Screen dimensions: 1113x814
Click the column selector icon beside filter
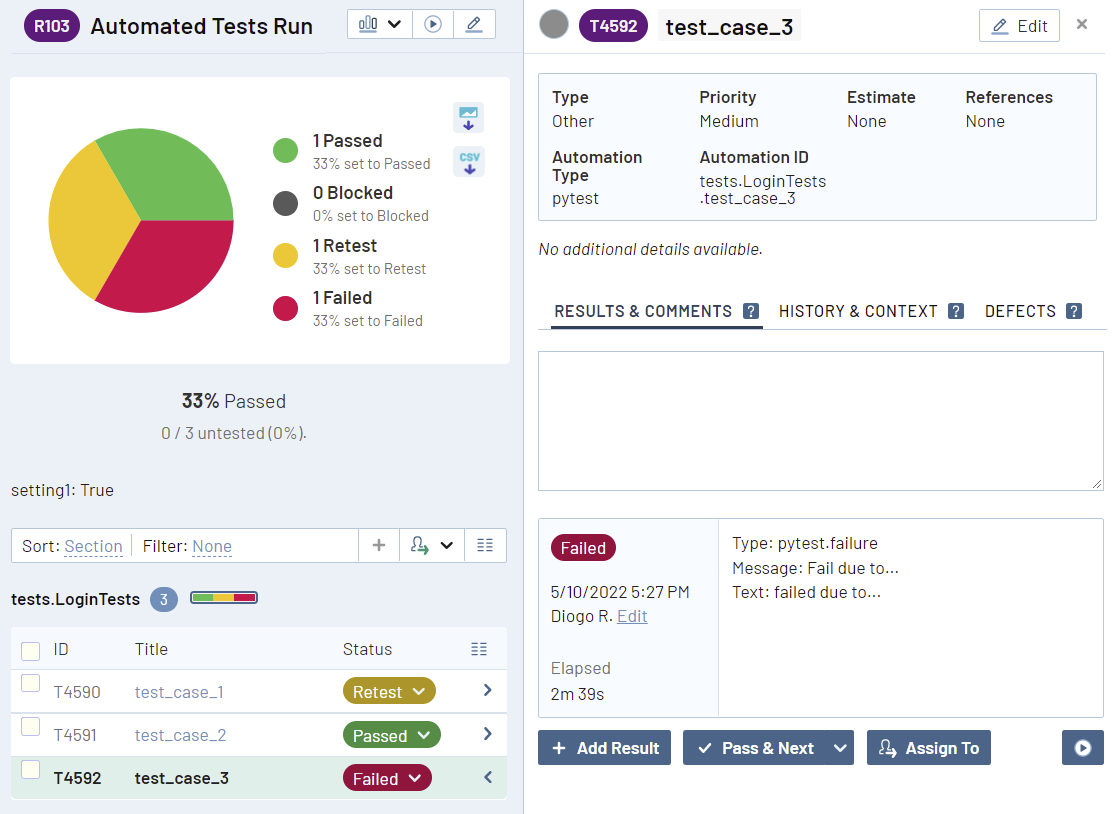(x=485, y=546)
